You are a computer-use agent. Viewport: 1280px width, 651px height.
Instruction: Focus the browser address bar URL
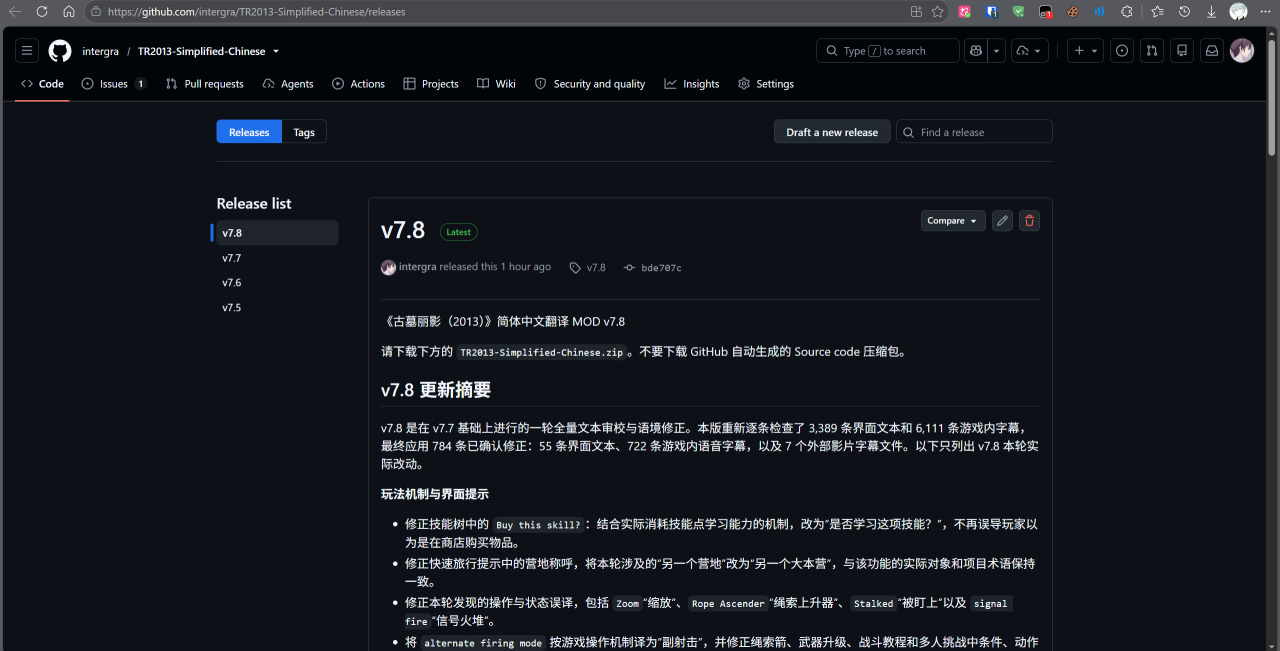pyautogui.click(x=257, y=12)
